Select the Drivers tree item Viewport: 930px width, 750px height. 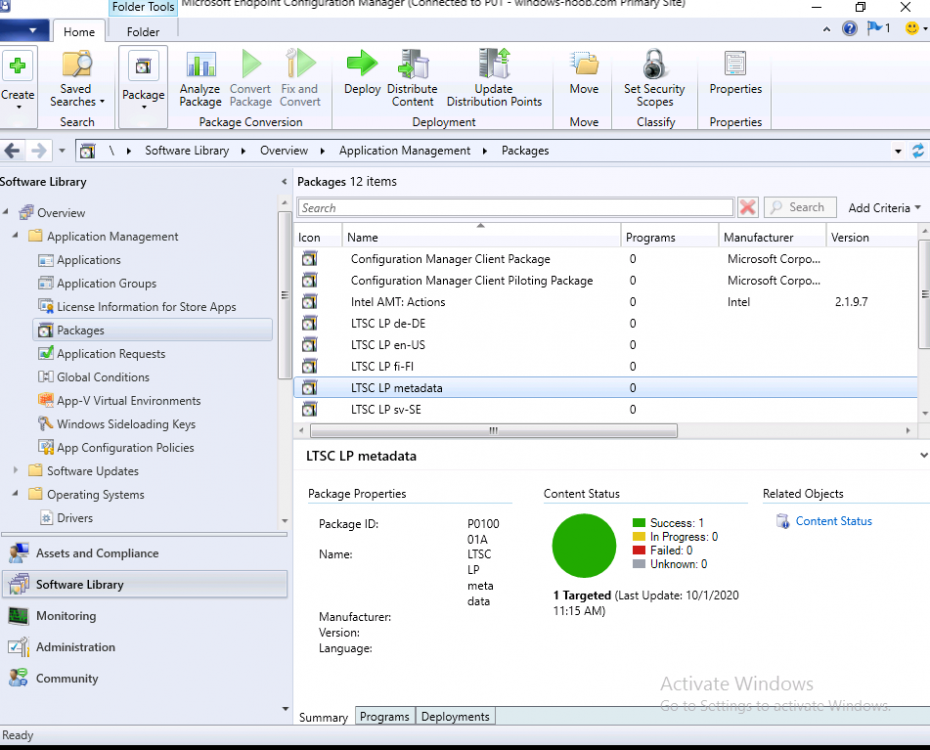75,518
